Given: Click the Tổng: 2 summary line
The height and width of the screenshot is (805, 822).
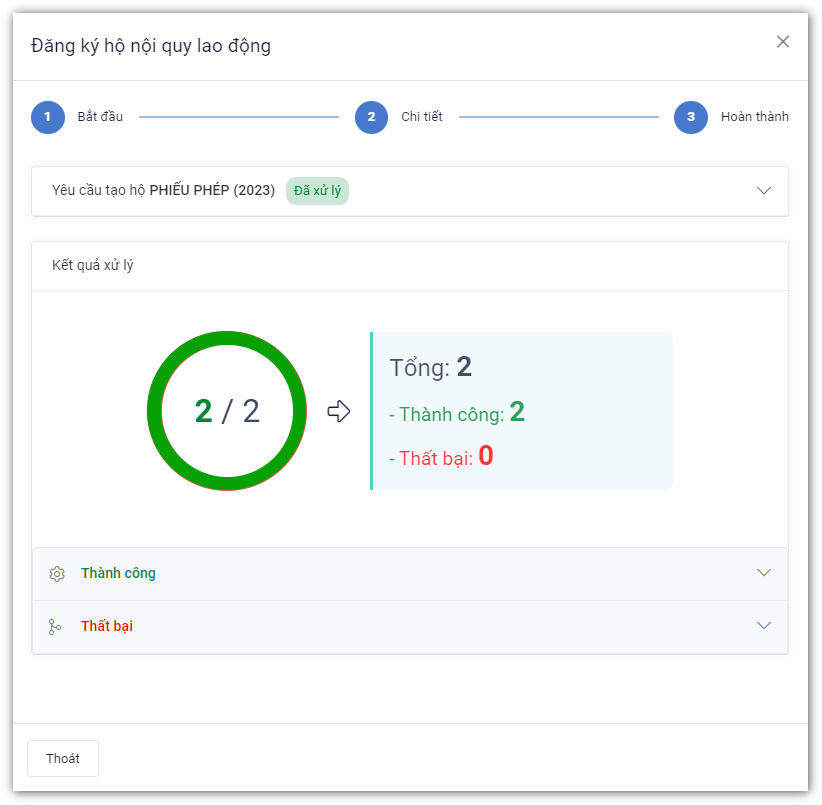Looking at the screenshot, I should click(x=430, y=367).
